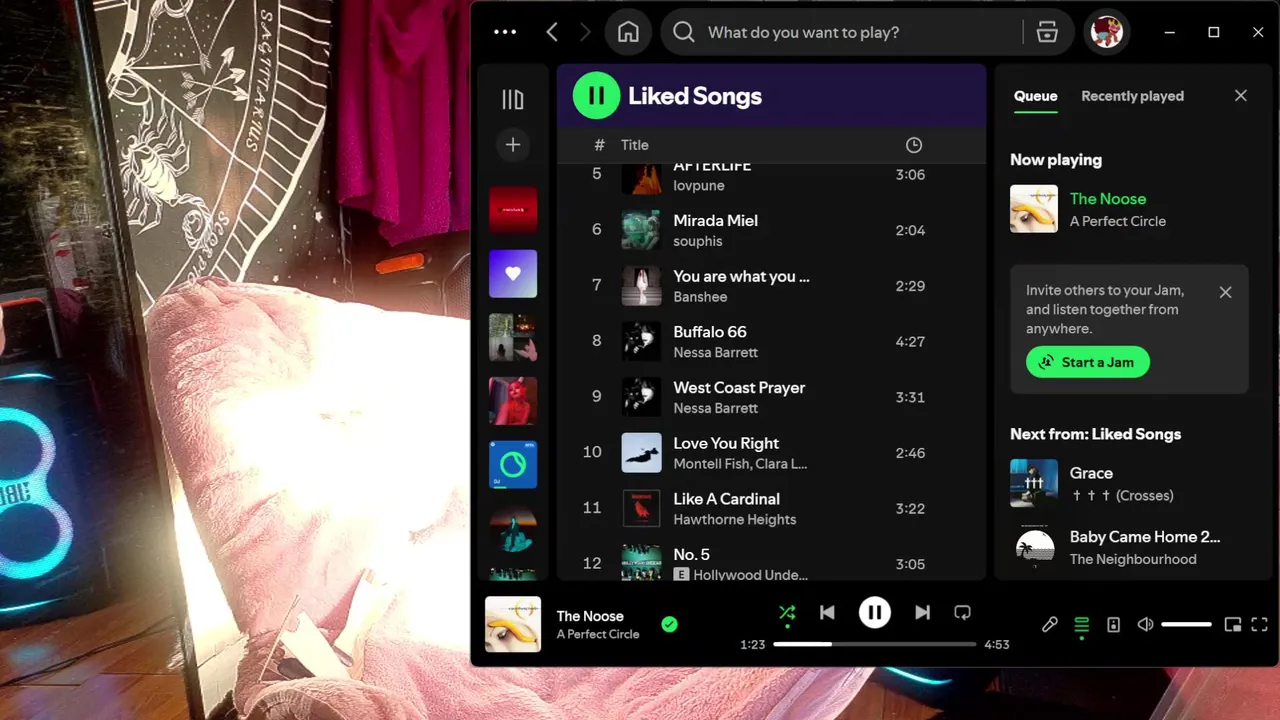Viewport: 1280px width, 720px height.
Task: Click The Noose album art in player bar
Action: click(x=513, y=625)
